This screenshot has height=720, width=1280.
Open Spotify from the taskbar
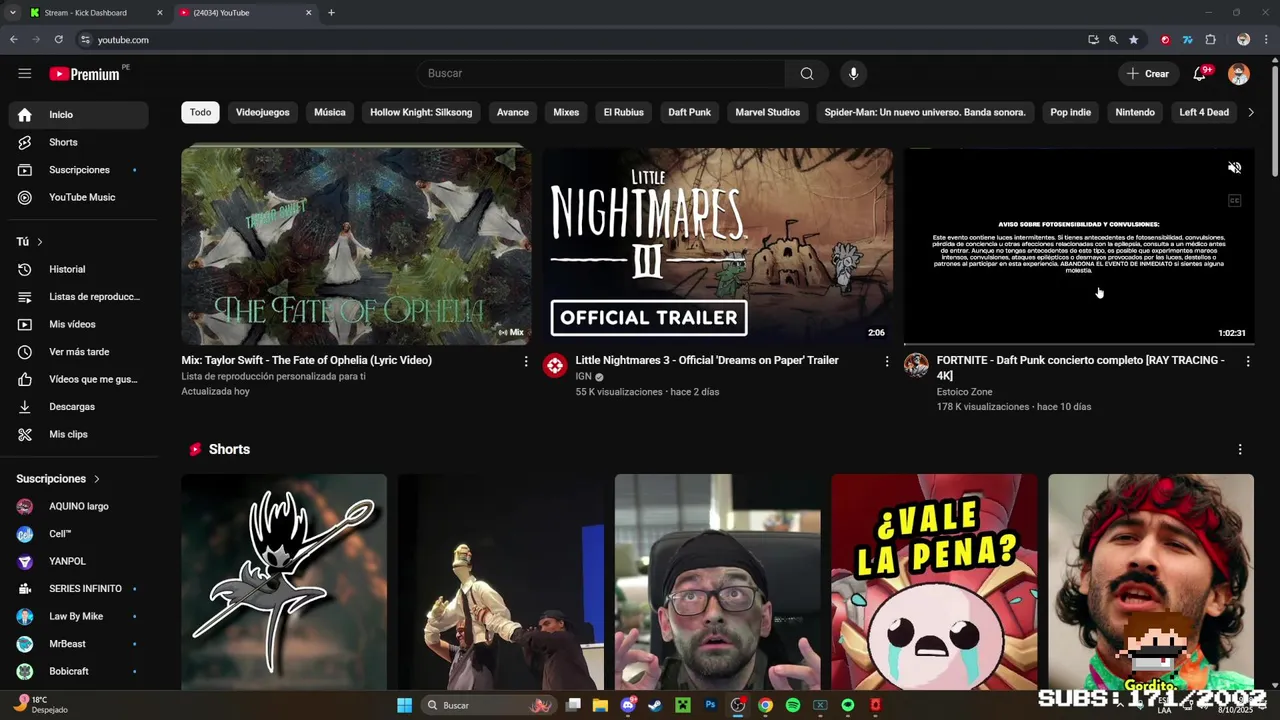click(x=793, y=705)
